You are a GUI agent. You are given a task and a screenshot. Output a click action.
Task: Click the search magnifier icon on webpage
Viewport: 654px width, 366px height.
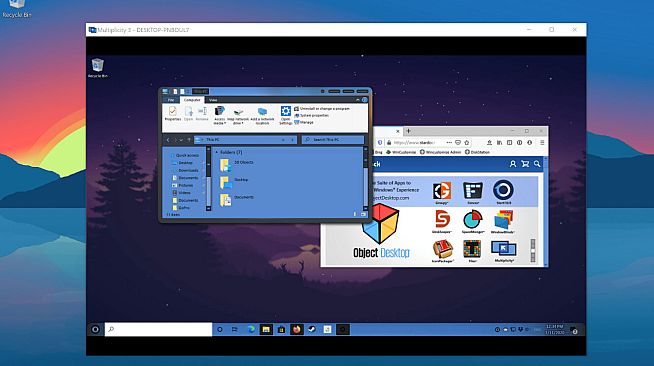point(537,164)
